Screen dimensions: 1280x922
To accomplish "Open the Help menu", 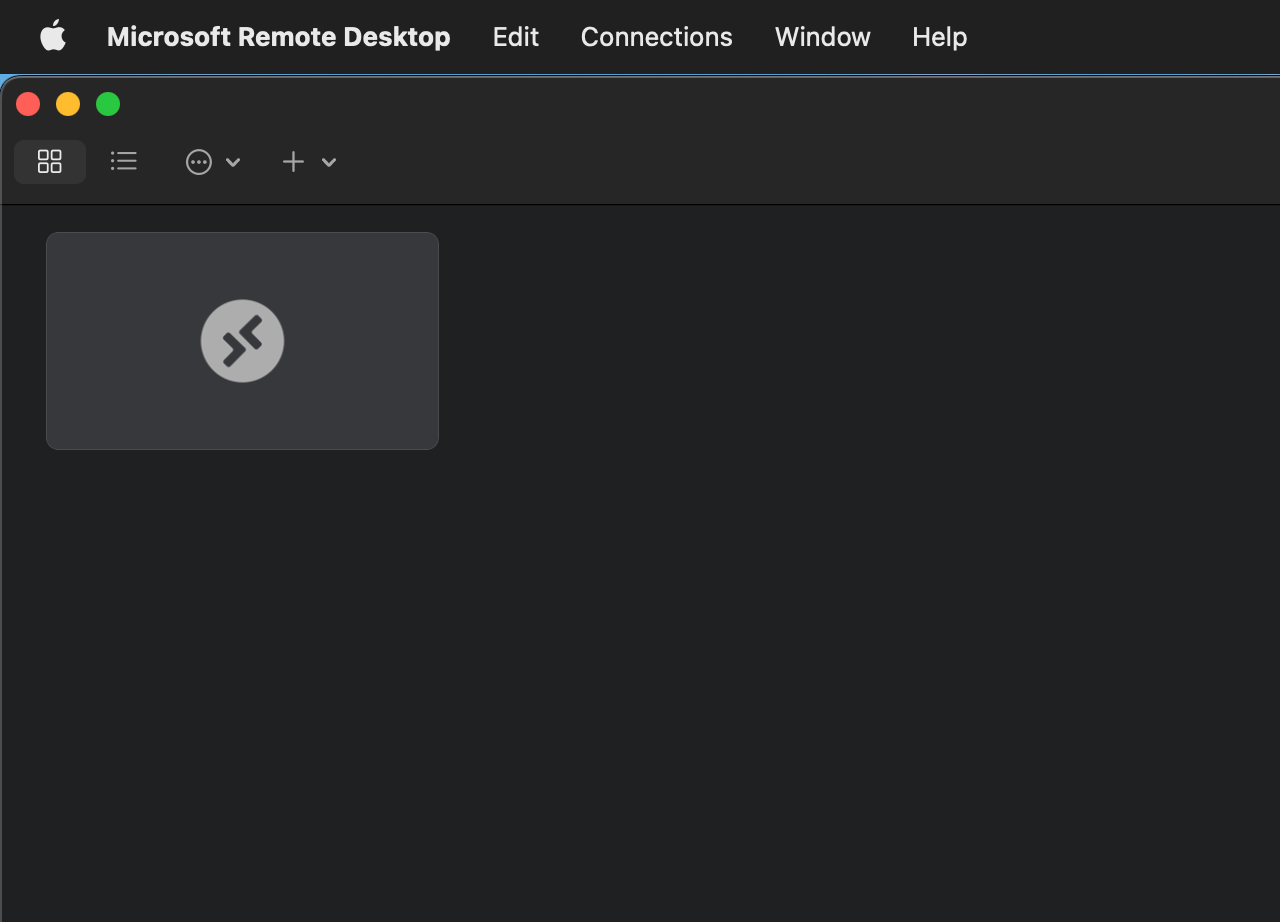I will coord(938,36).
